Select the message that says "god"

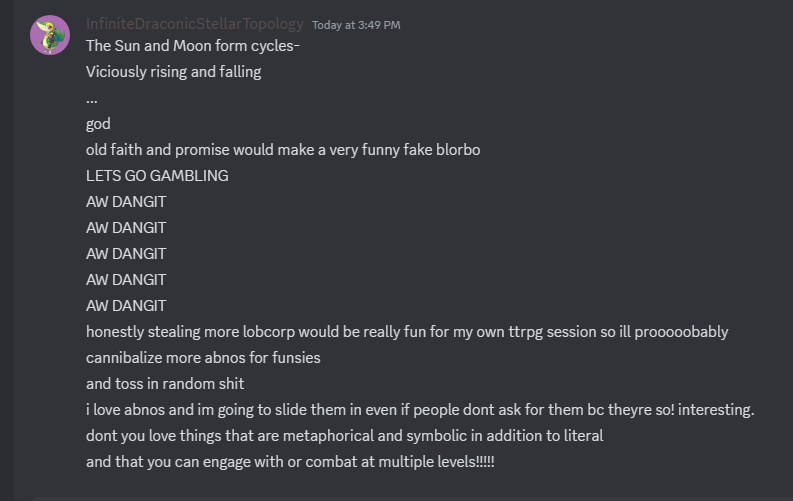click(x=98, y=124)
